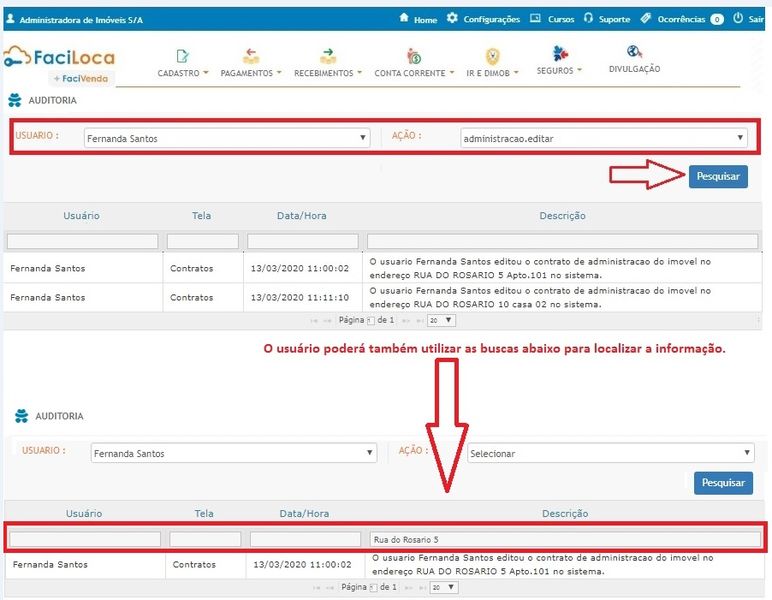Screen dimensions: 772x600
Task: Open Ação dropdown showing administracao.editar
Action: pos(603,138)
